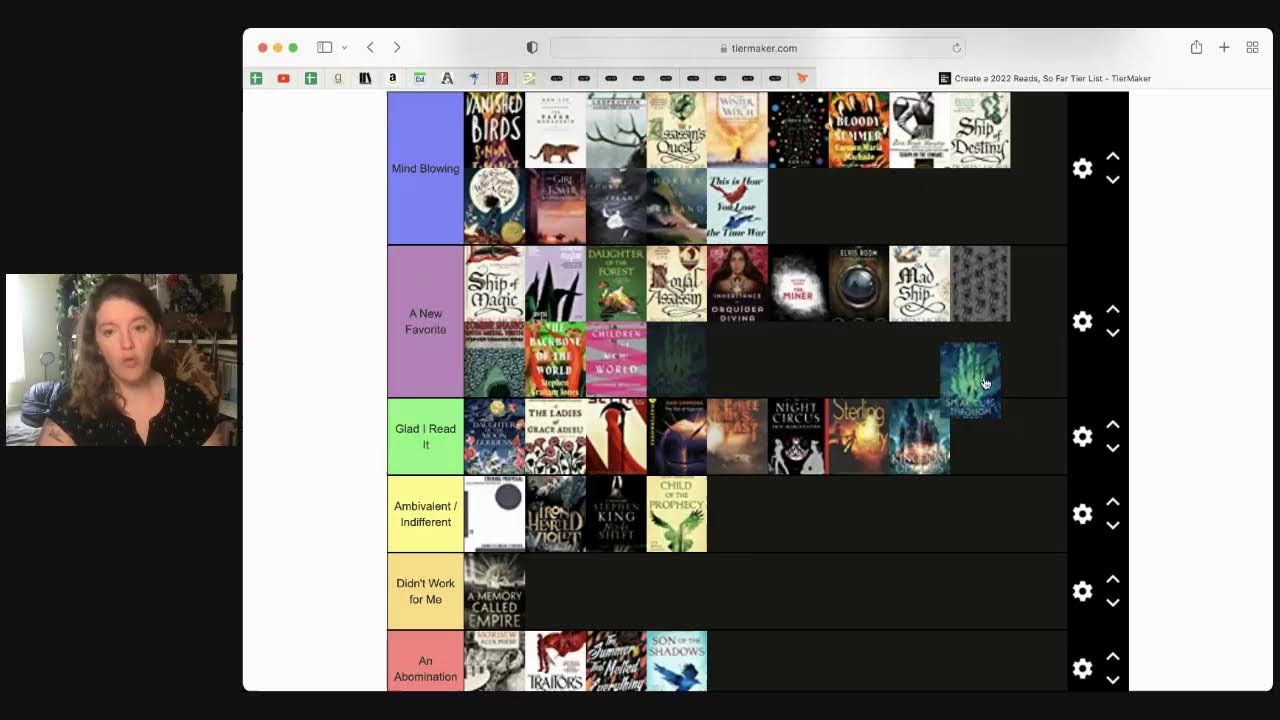
Task: Move Ambivalent / Indifferent tier up
Action: click(1112, 502)
